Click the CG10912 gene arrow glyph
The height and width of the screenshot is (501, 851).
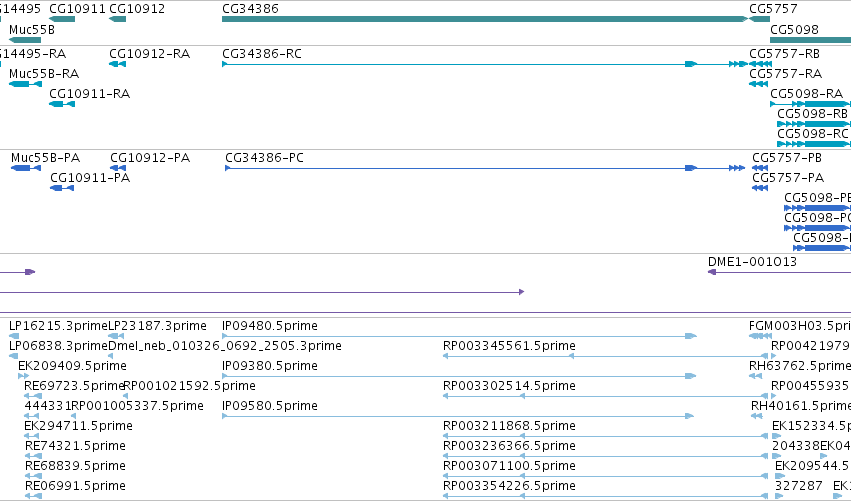(x=118, y=19)
